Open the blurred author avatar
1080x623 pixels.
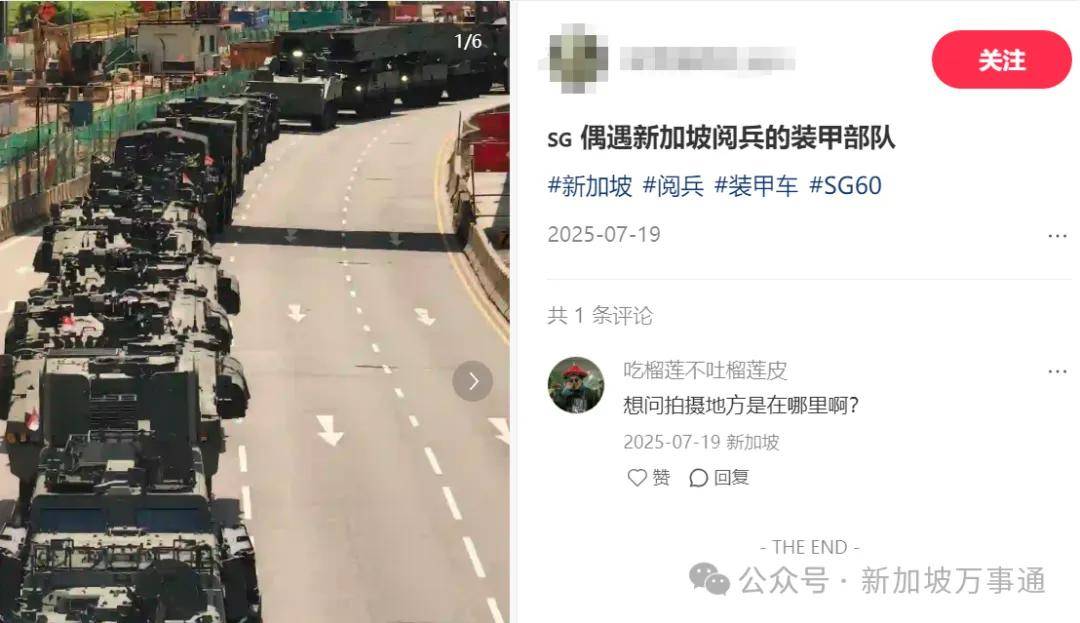click(573, 59)
